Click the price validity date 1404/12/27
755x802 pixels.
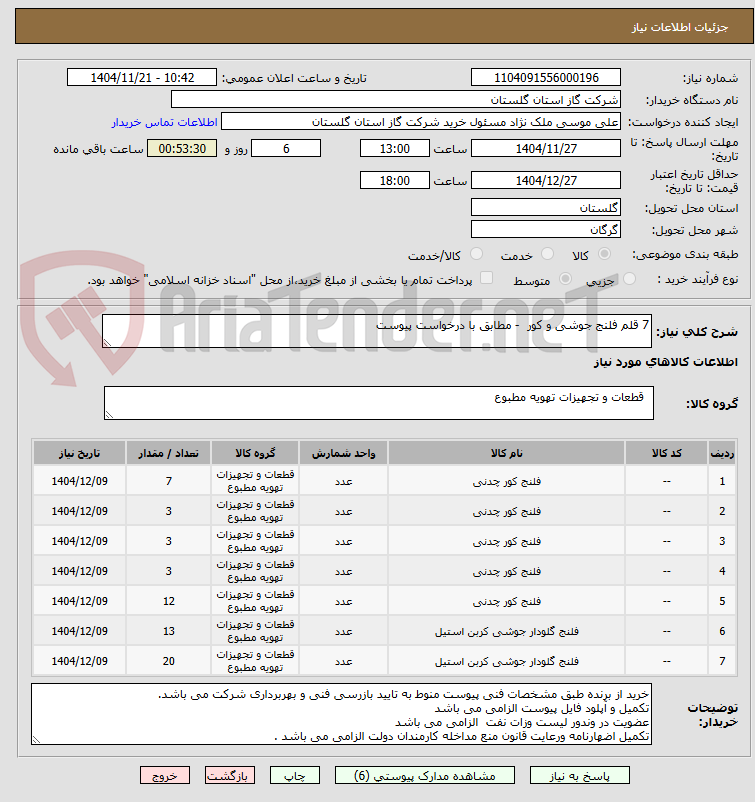point(546,180)
